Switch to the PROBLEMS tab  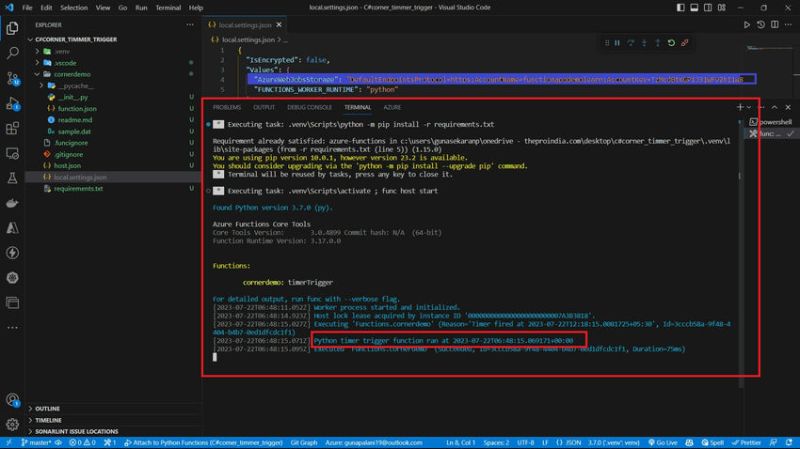[227, 107]
